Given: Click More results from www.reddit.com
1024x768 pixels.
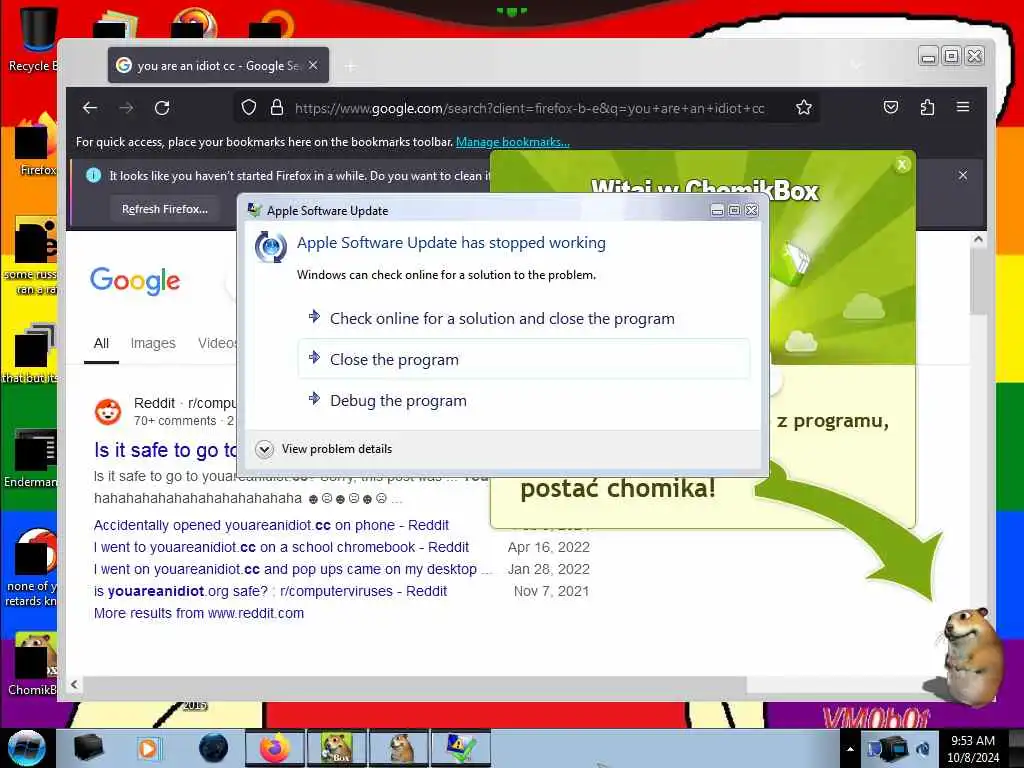Looking at the screenshot, I should click(x=199, y=613).
